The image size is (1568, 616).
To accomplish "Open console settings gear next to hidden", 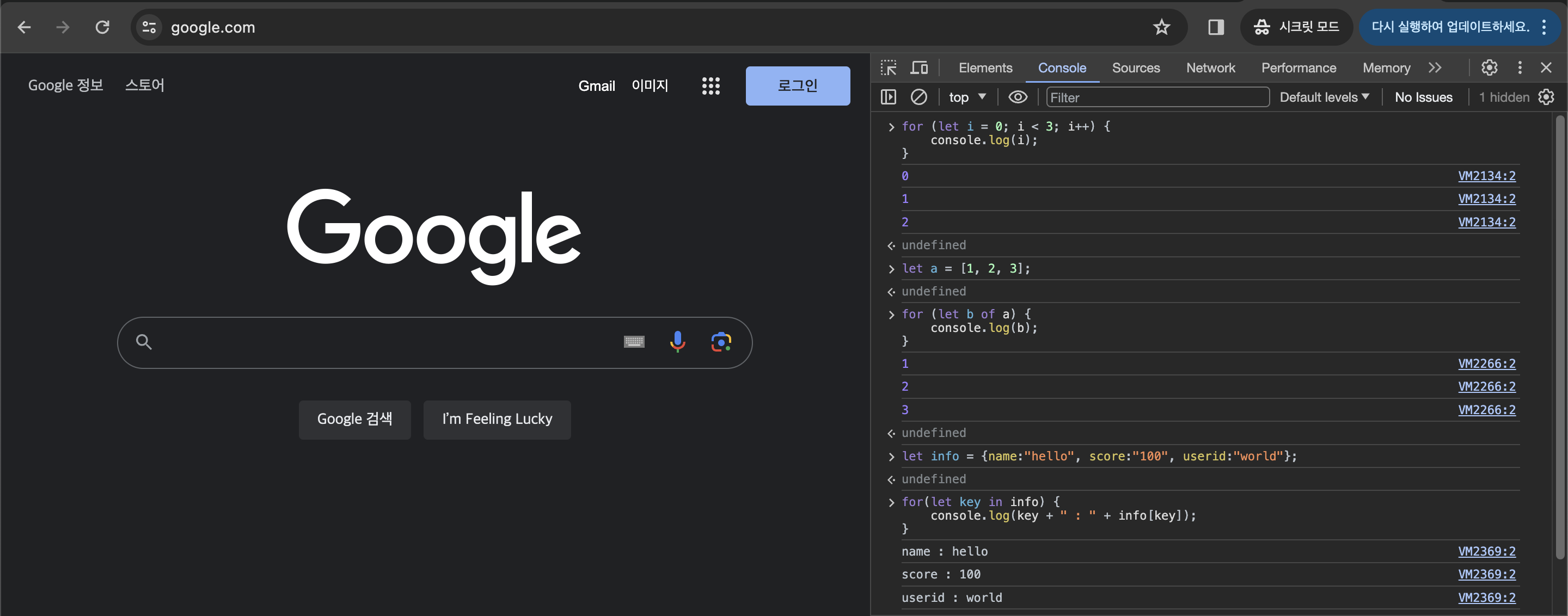I will 1546,97.
